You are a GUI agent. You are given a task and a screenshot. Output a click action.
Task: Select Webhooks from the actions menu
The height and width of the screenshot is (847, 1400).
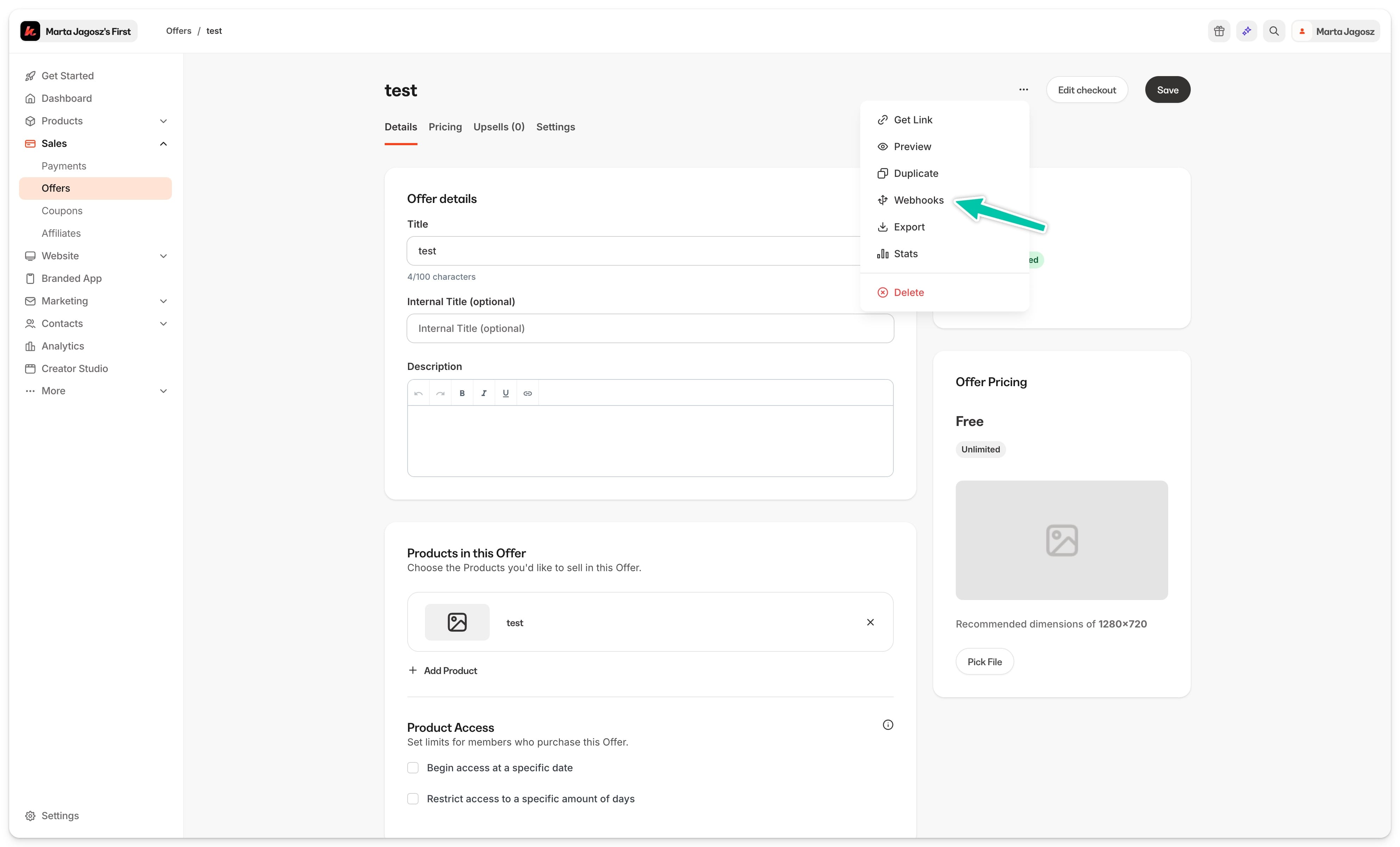pos(944,200)
